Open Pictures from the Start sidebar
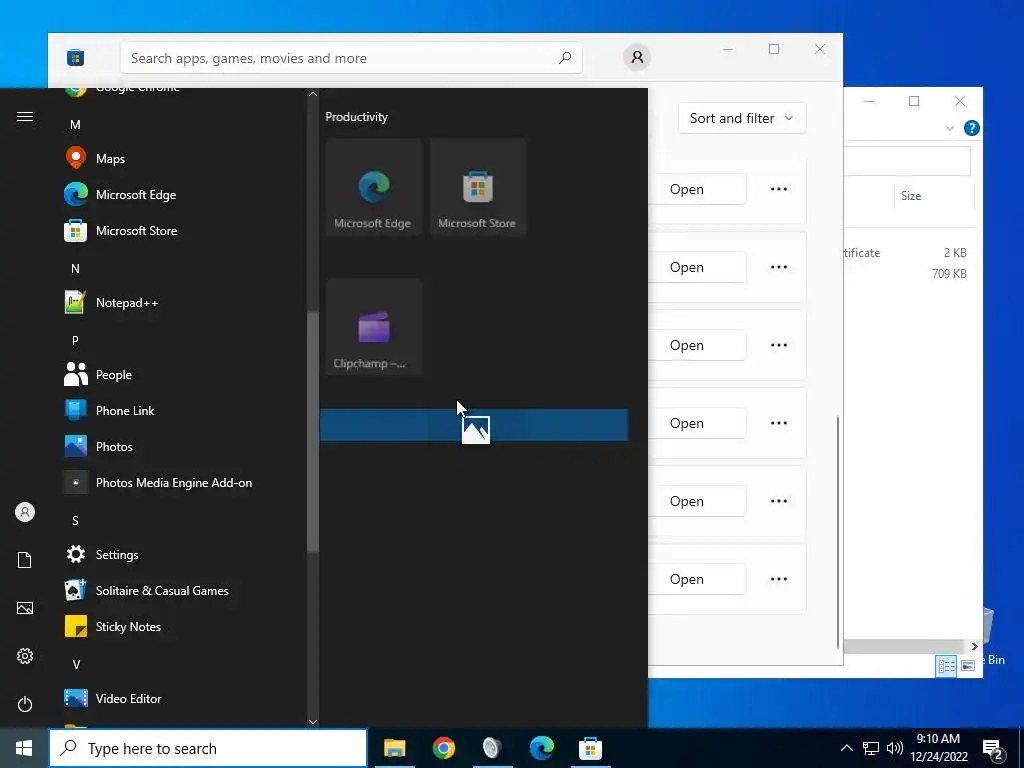The image size is (1024, 768). point(25,608)
